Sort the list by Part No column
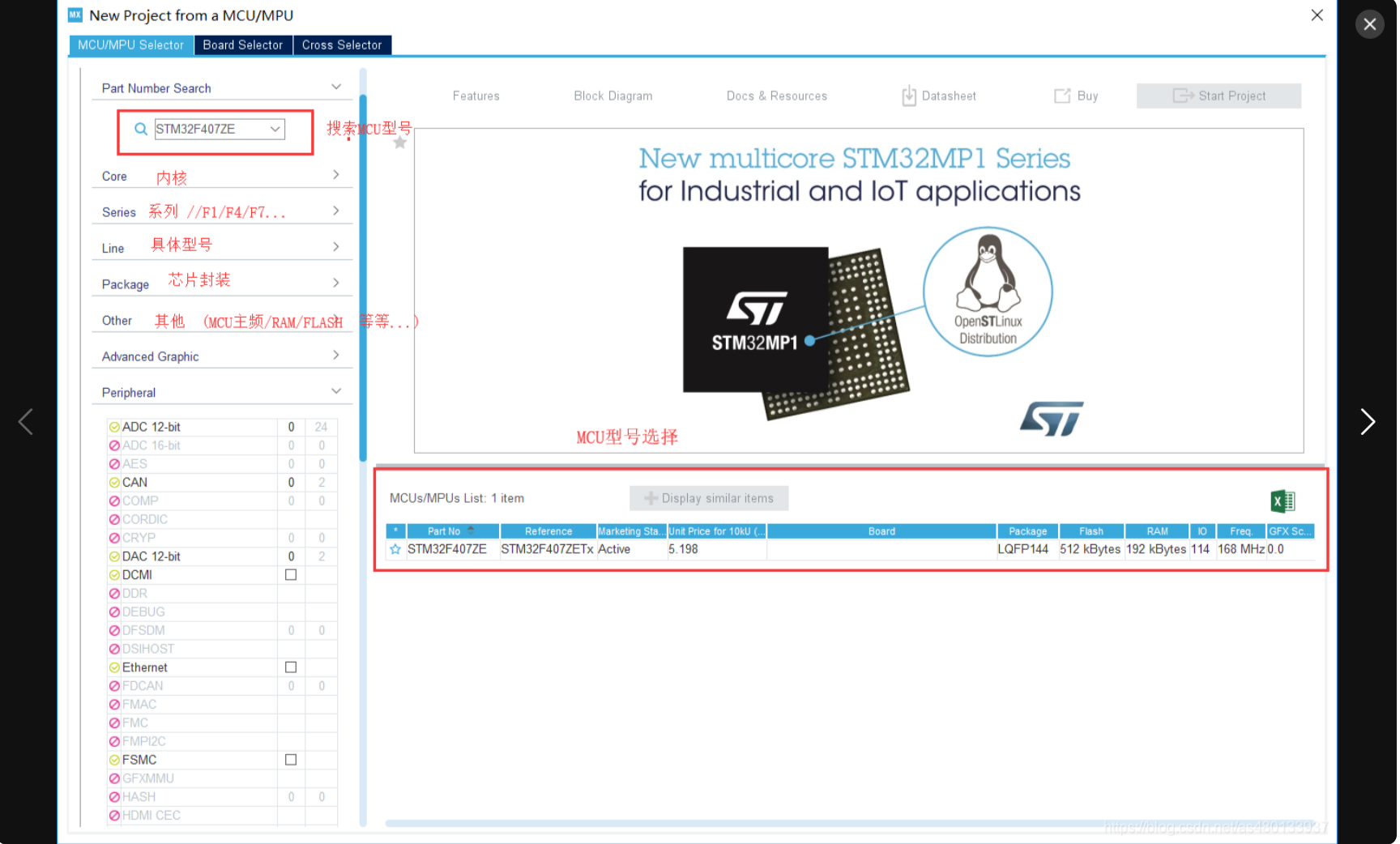 click(444, 531)
